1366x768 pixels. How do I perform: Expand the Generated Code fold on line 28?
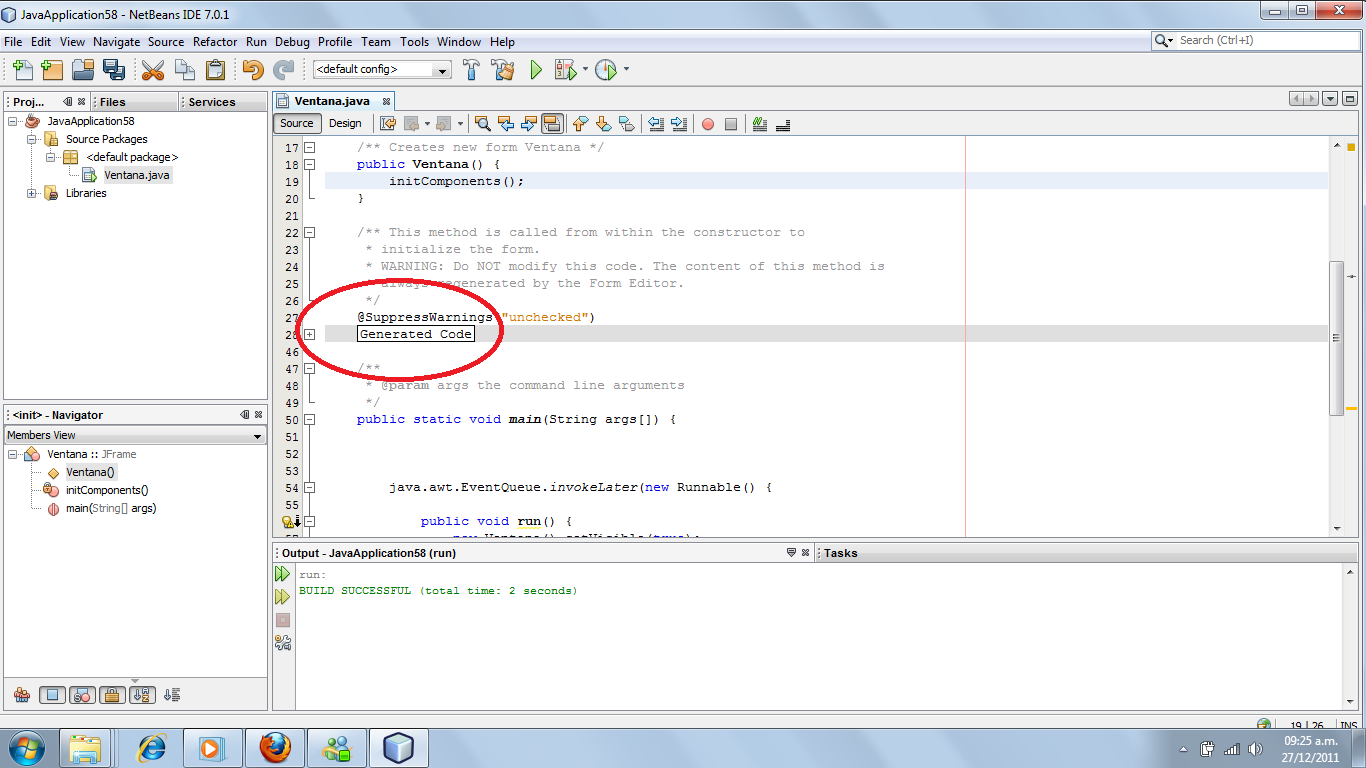click(309, 335)
